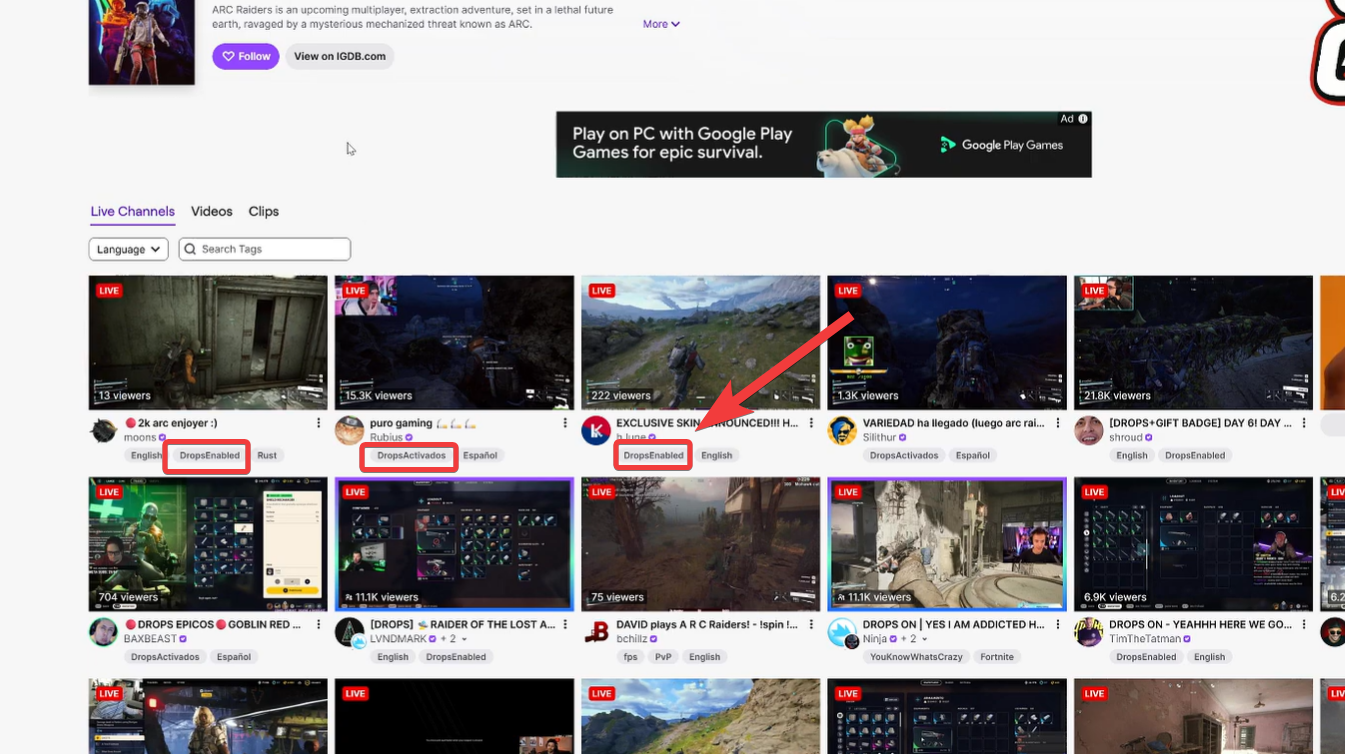Open the options menu for BAXBEAST's stream
Image resolution: width=1345 pixels, height=754 pixels.
coord(319,625)
